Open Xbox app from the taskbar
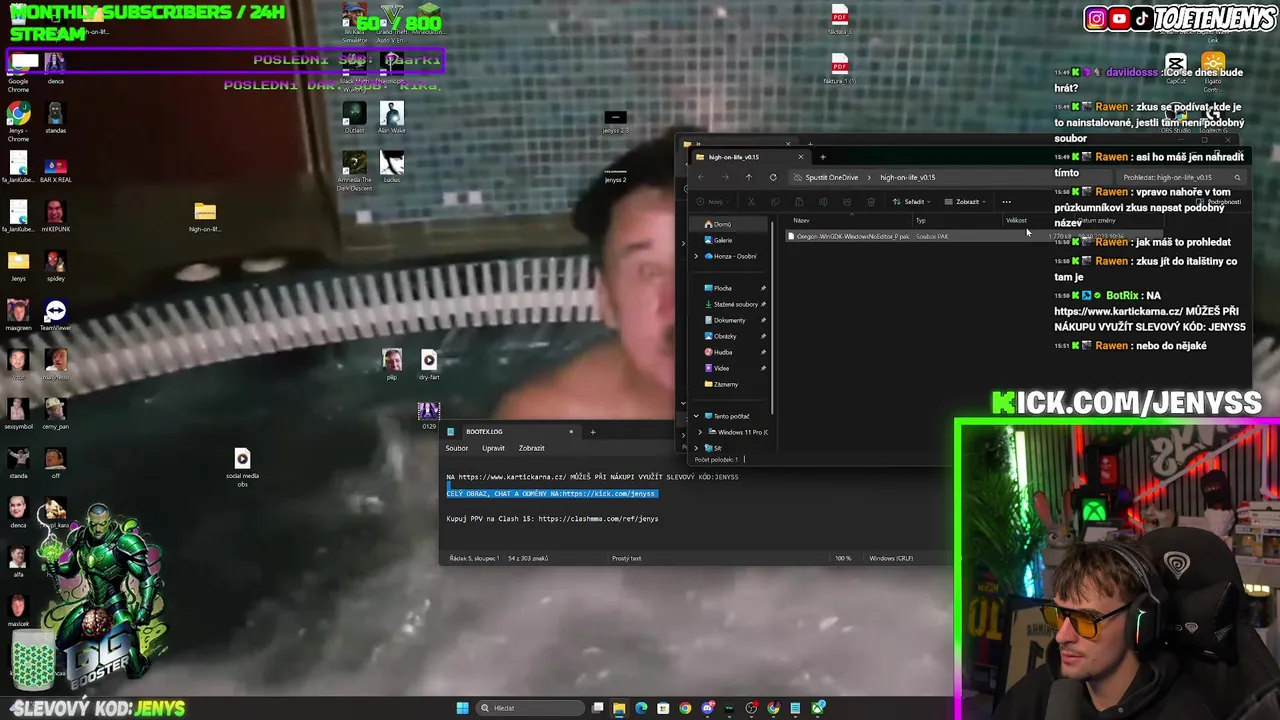The image size is (1280, 720). tap(818, 708)
